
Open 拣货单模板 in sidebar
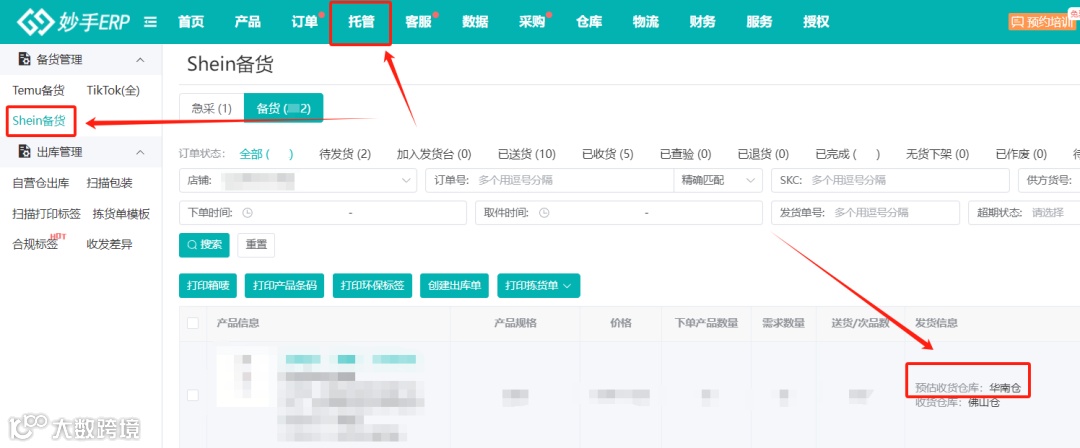coord(121,214)
